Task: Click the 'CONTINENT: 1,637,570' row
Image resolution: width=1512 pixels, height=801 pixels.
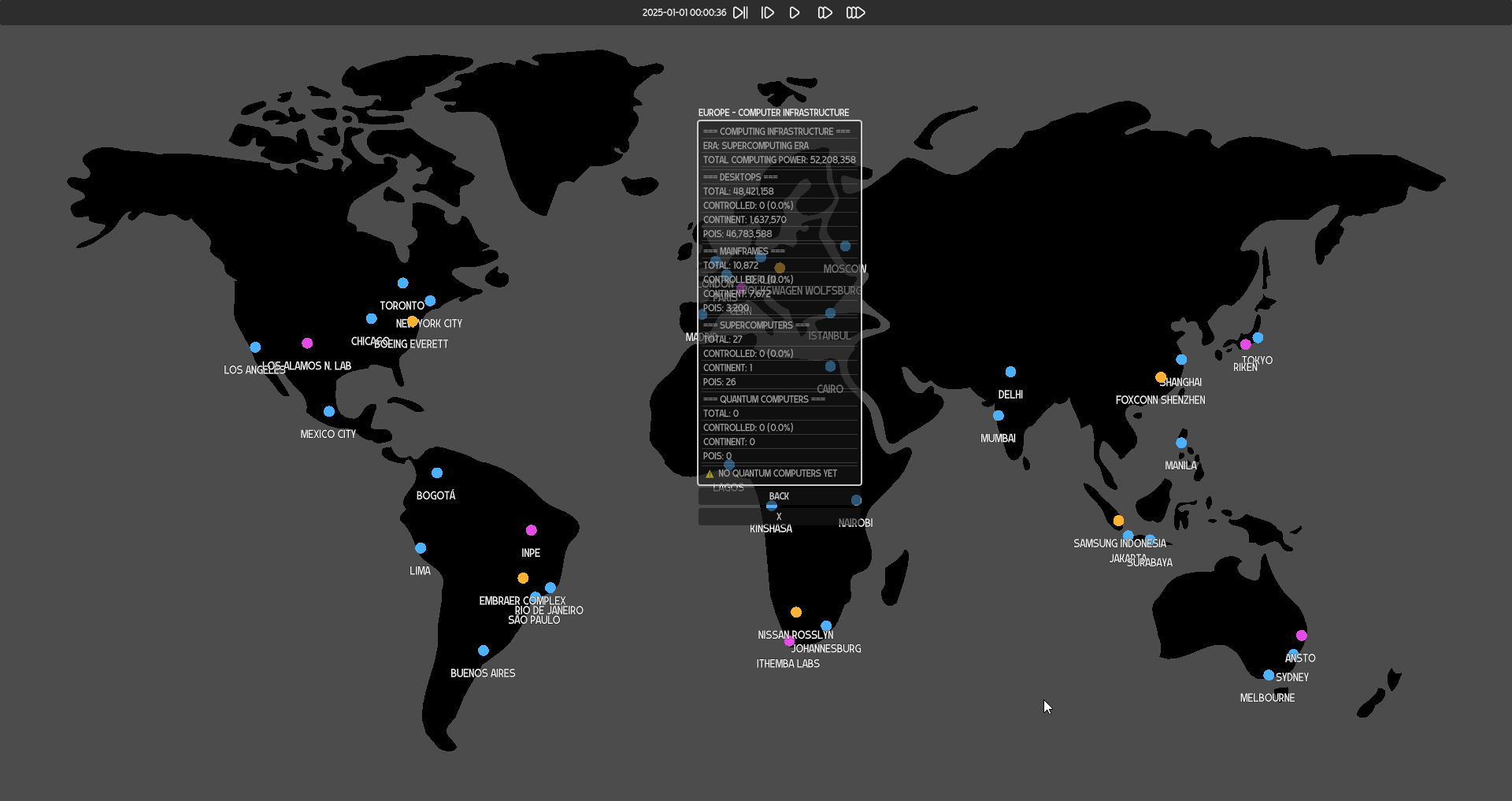Action: [x=745, y=220]
